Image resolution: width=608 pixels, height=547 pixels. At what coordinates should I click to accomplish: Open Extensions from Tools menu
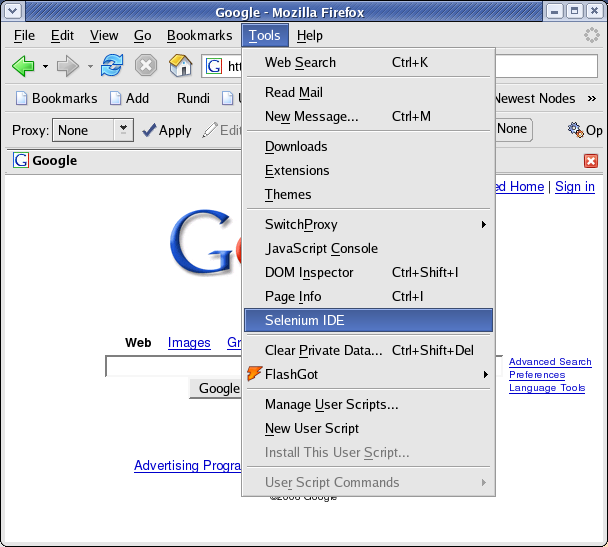point(368,171)
